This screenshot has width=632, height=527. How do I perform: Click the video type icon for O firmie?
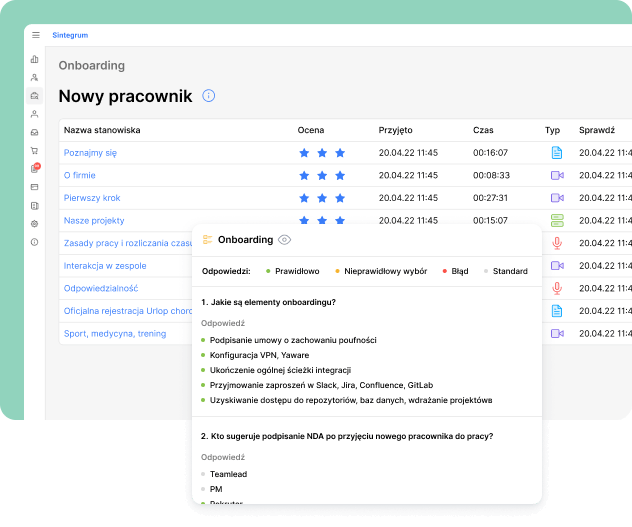pos(557,175)
